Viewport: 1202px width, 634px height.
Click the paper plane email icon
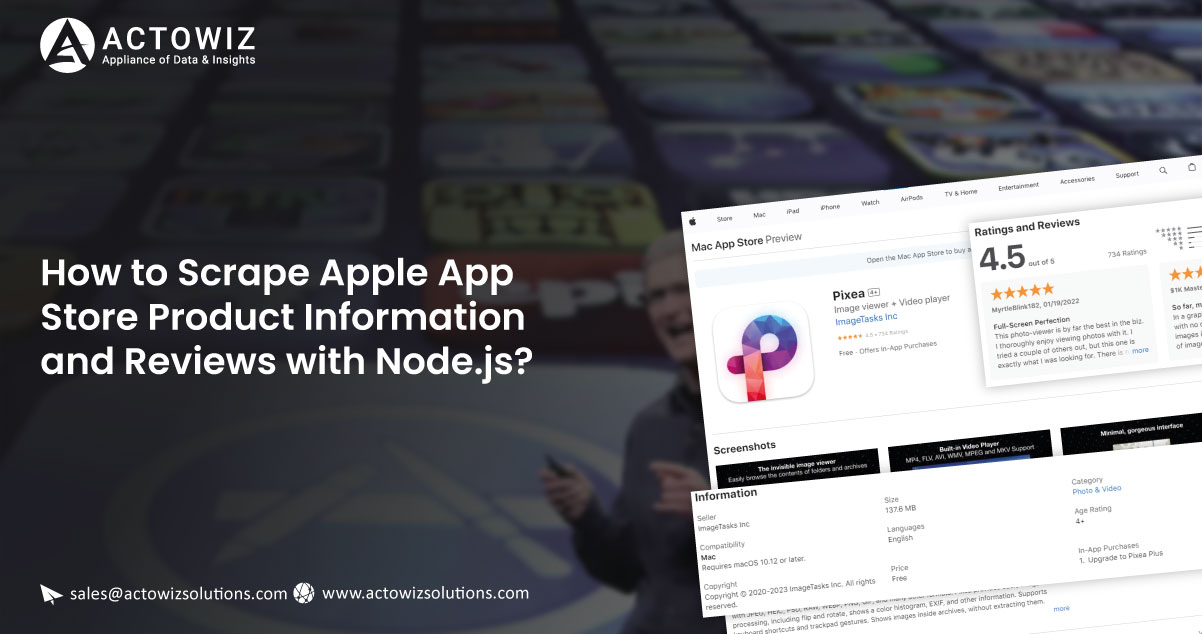tap(52, 594)
